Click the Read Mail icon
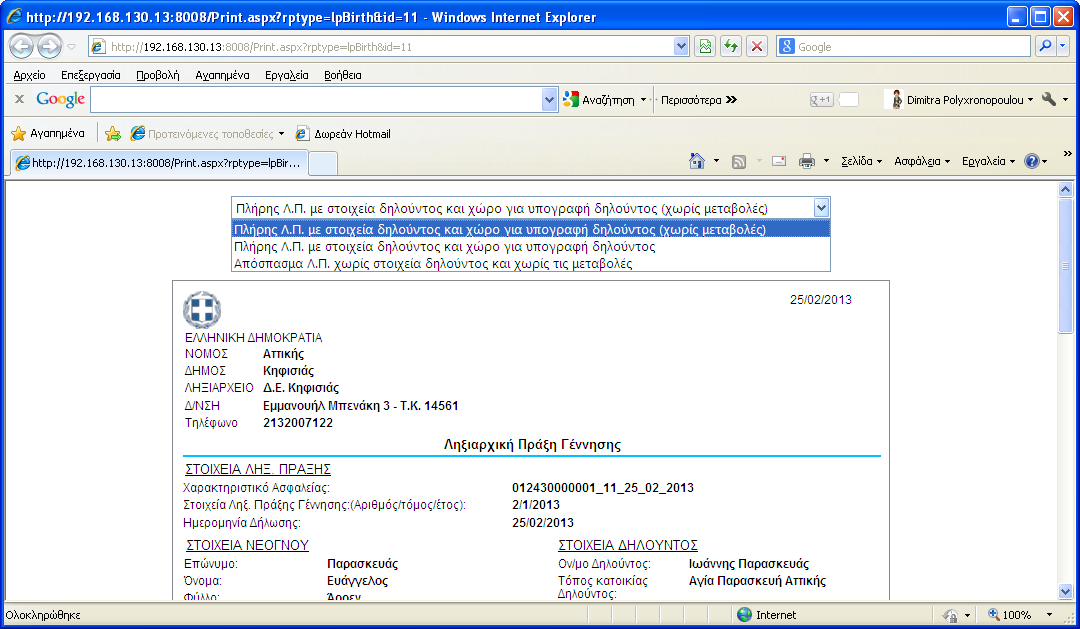The width and height of the screenshot is (1080, 629). pyautogui.click(x=779, y=161)
